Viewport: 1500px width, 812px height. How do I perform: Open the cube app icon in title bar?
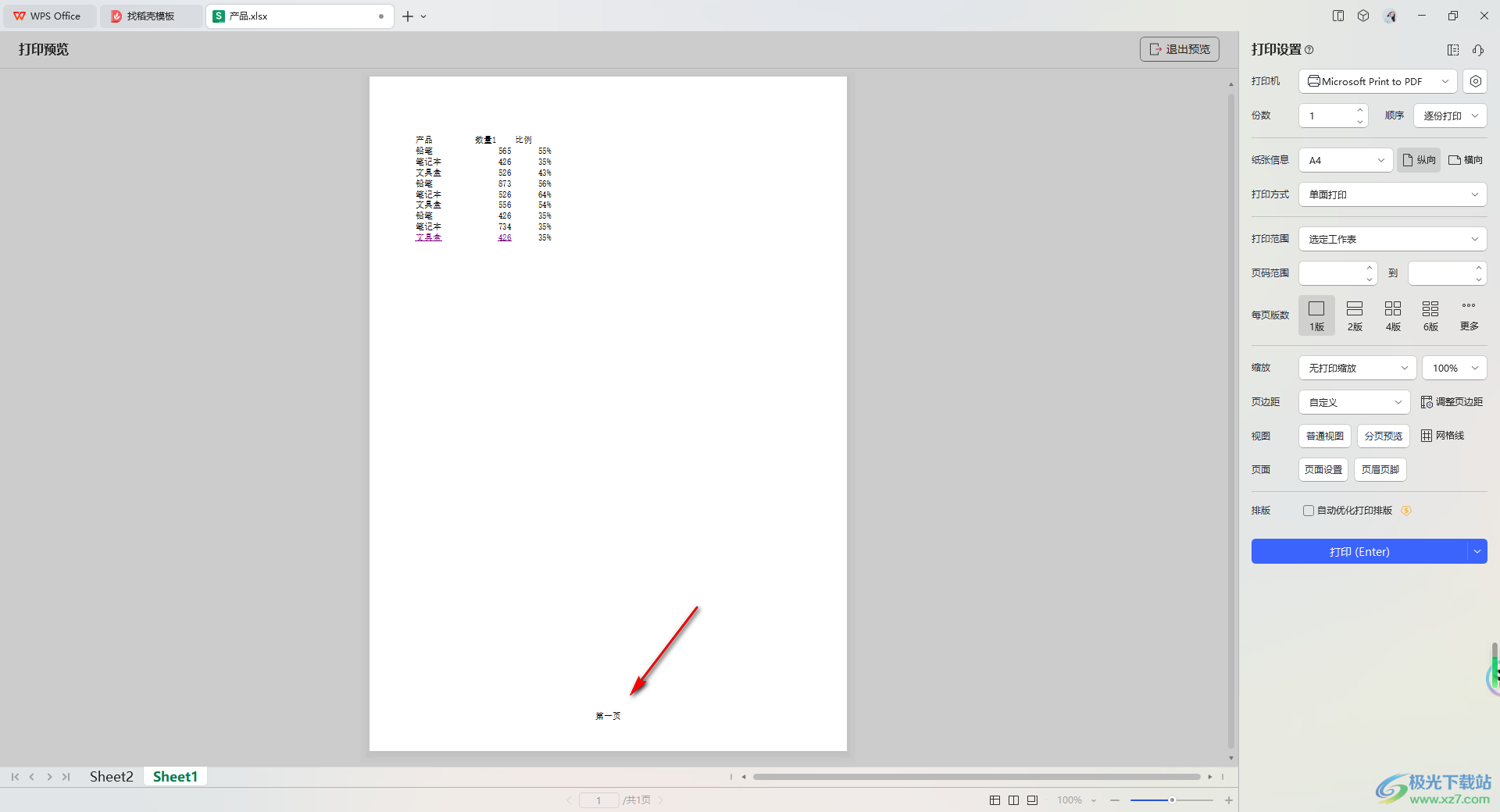[1363, 16]
